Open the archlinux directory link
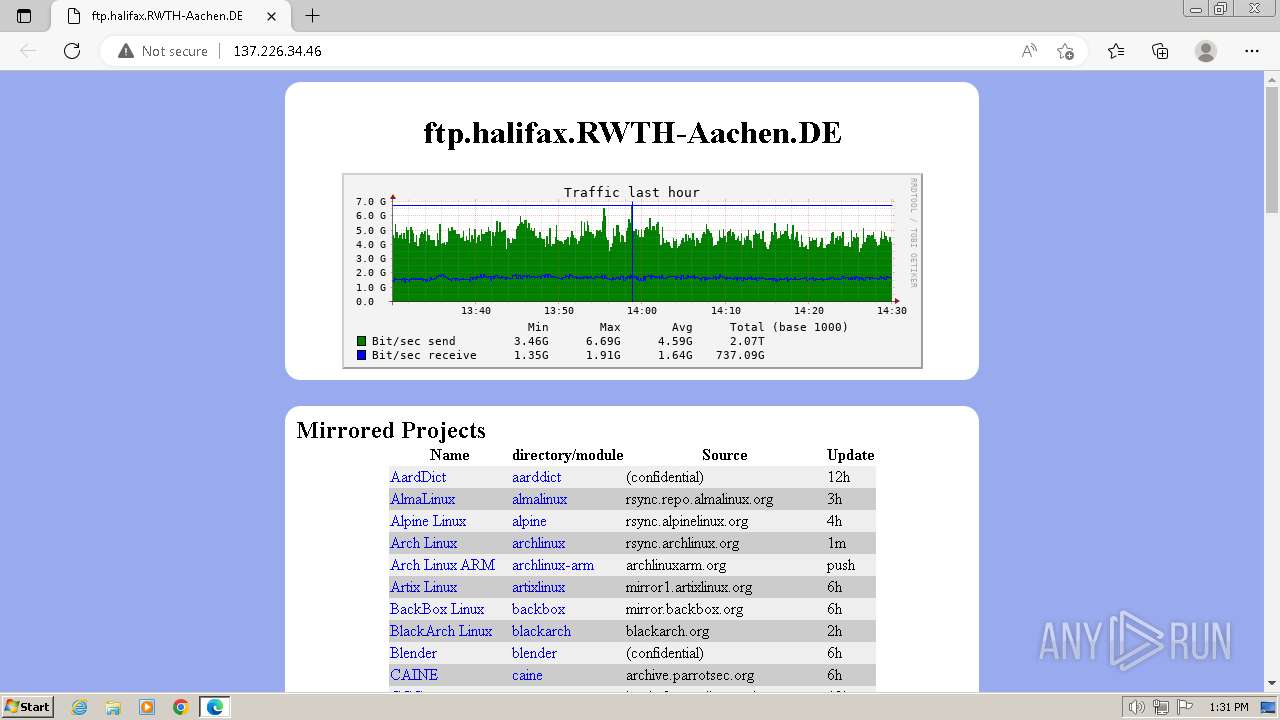 pyautogui.click(x=539, y=543)
